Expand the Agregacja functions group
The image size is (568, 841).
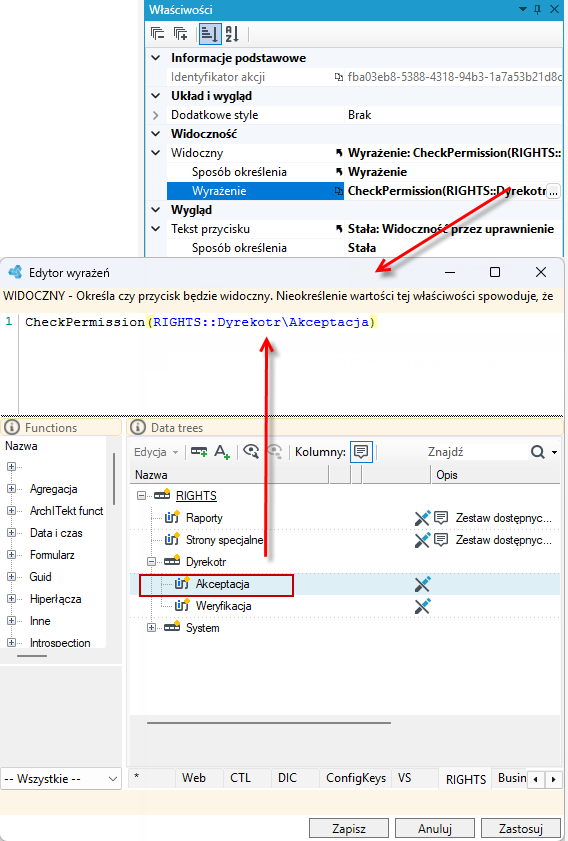pos(11,489)
